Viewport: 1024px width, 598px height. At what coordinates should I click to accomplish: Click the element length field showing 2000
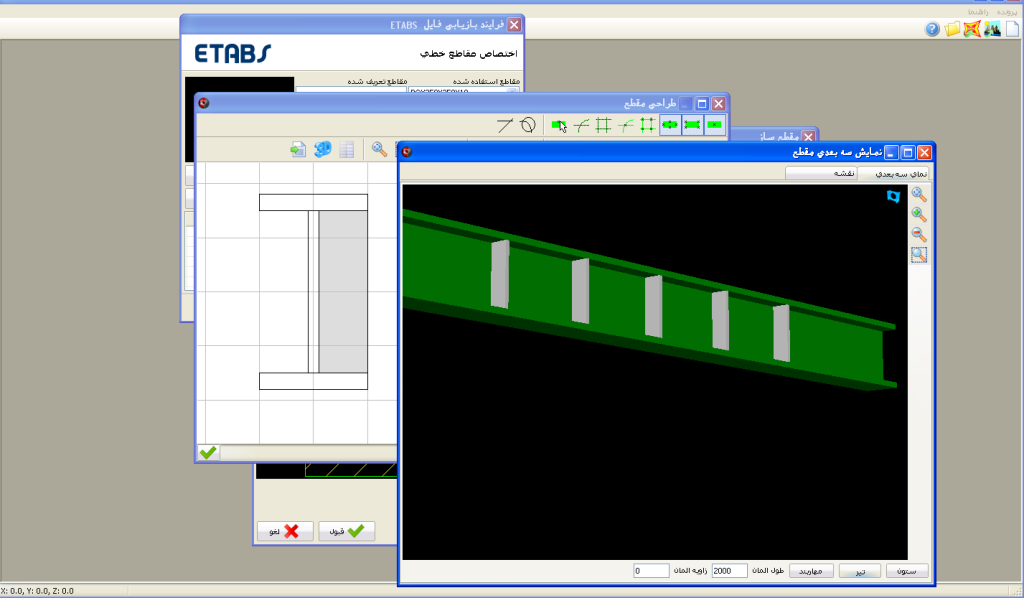click(729, 571)
